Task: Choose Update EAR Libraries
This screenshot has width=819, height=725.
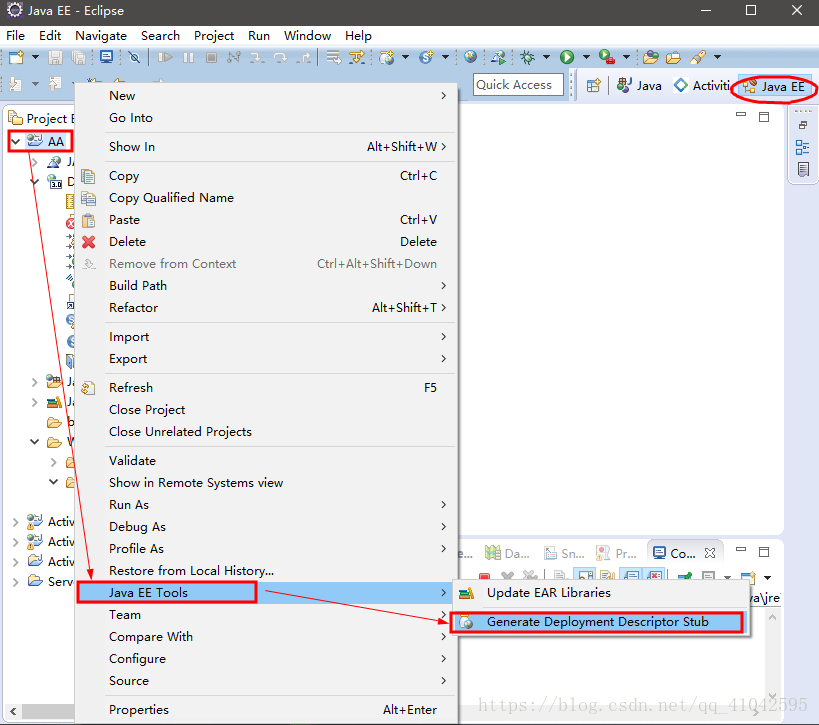Action: click(x=600, y=593)
